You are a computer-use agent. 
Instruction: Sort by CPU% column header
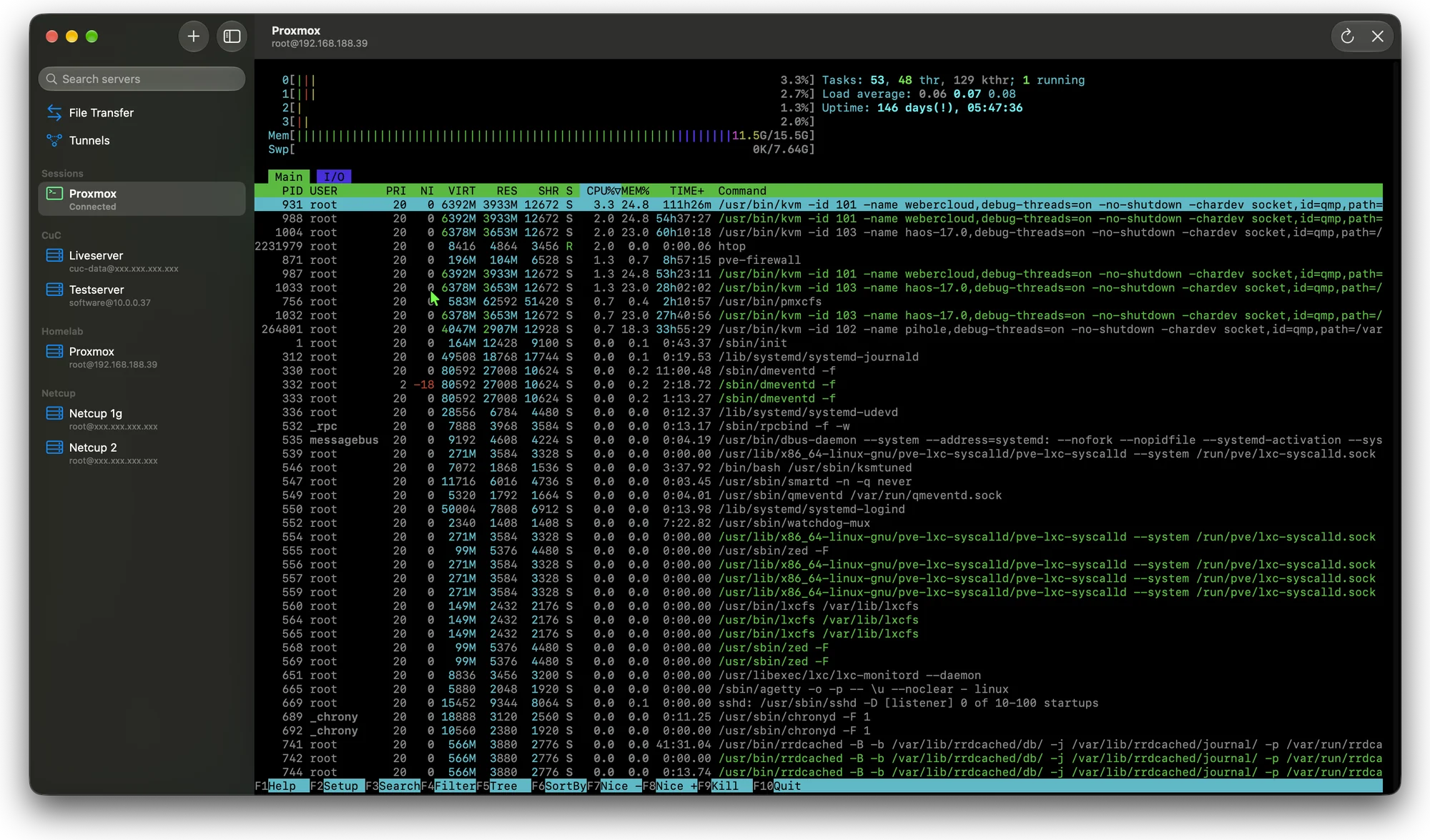pyautogui.click(x=601, y=191)
